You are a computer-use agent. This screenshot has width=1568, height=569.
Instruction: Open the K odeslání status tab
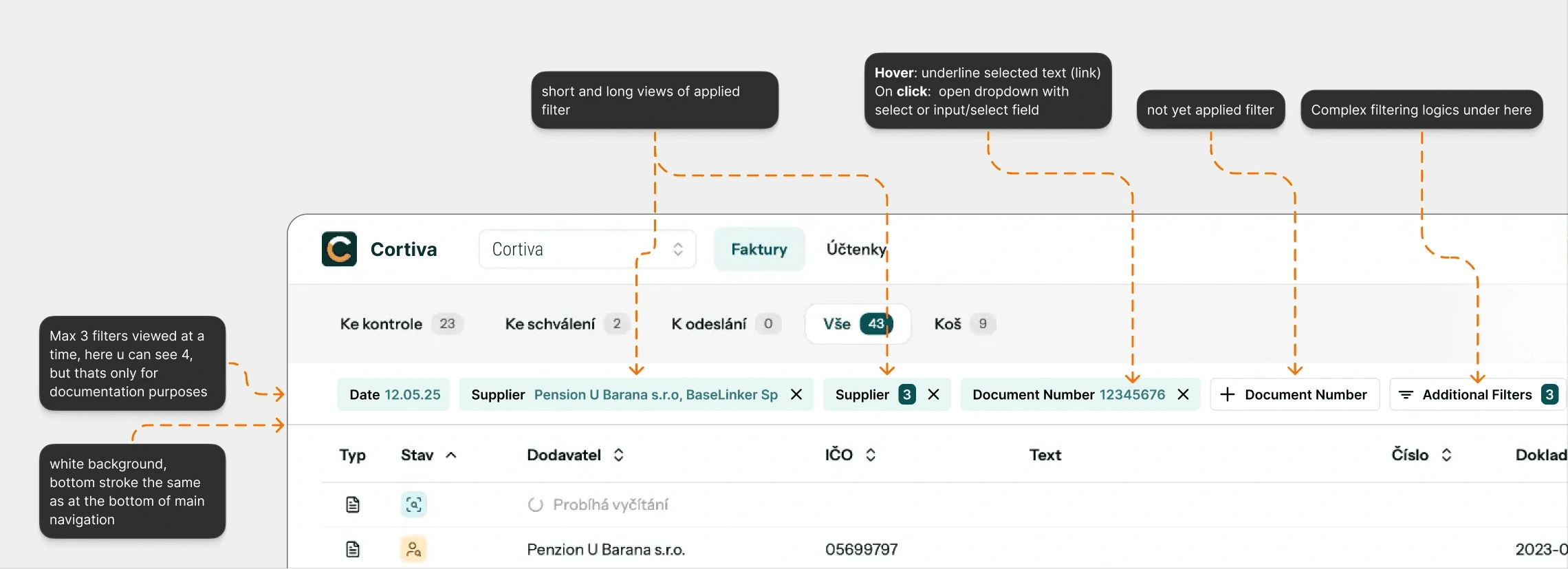[x=725, y=324]
